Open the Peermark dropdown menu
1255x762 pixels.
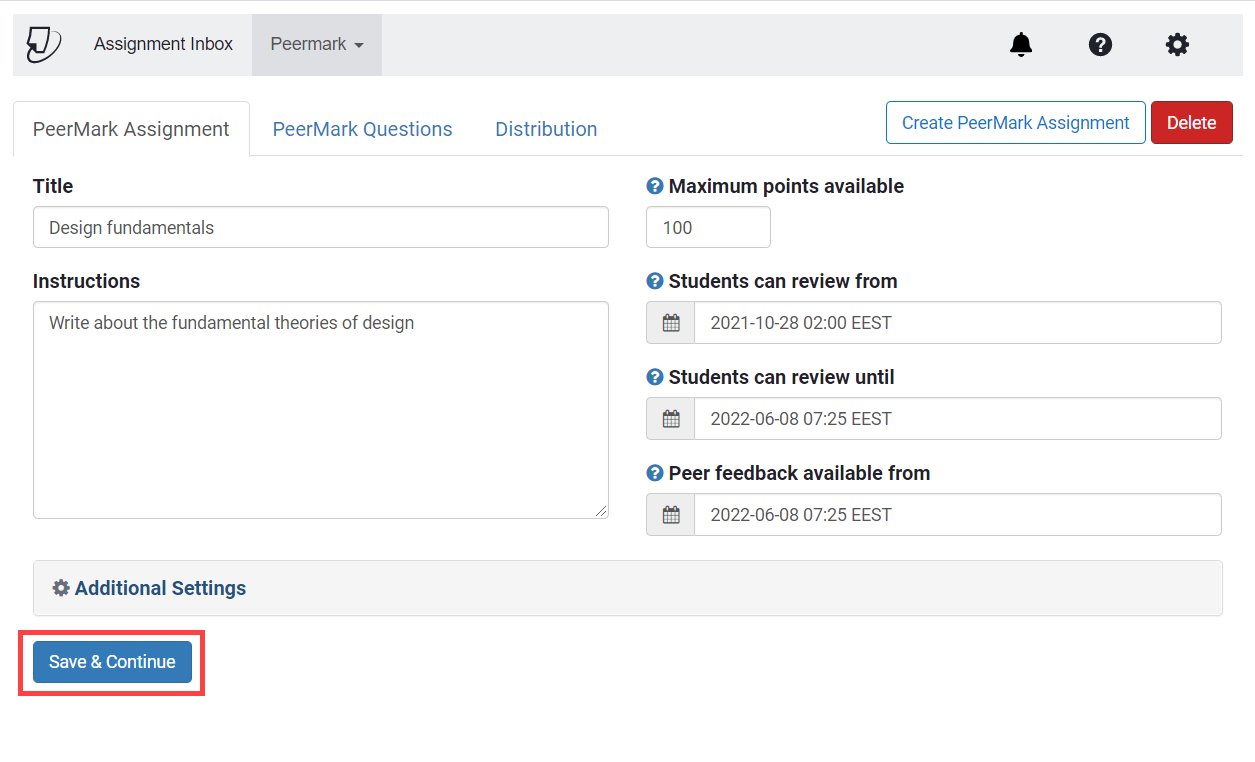click(316, 45)
